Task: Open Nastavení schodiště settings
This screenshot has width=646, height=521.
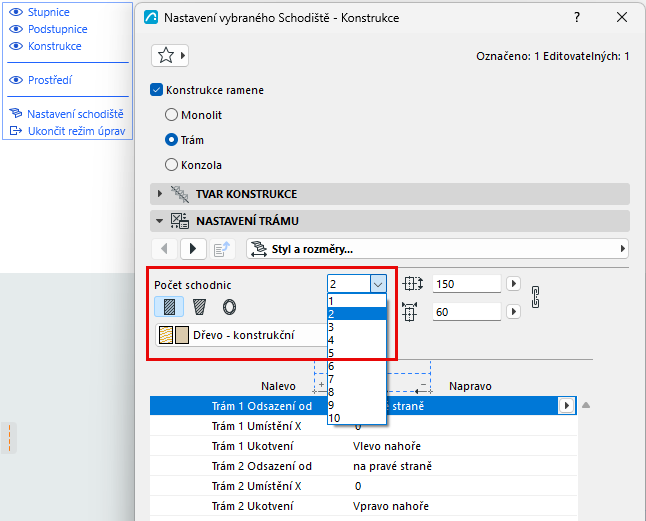Action: click(75, 114)
